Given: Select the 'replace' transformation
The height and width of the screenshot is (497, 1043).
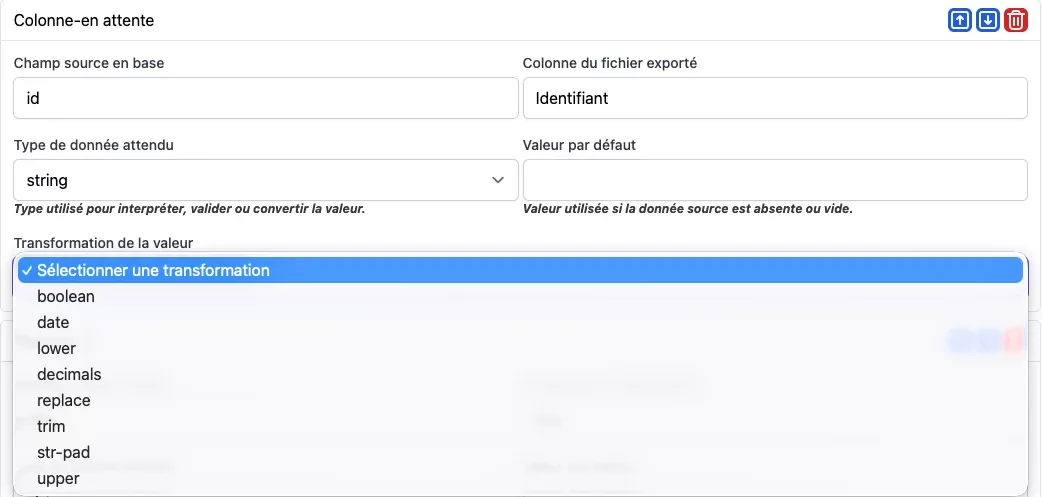Looking at the screenshot, I should click(x=64, y=401).
